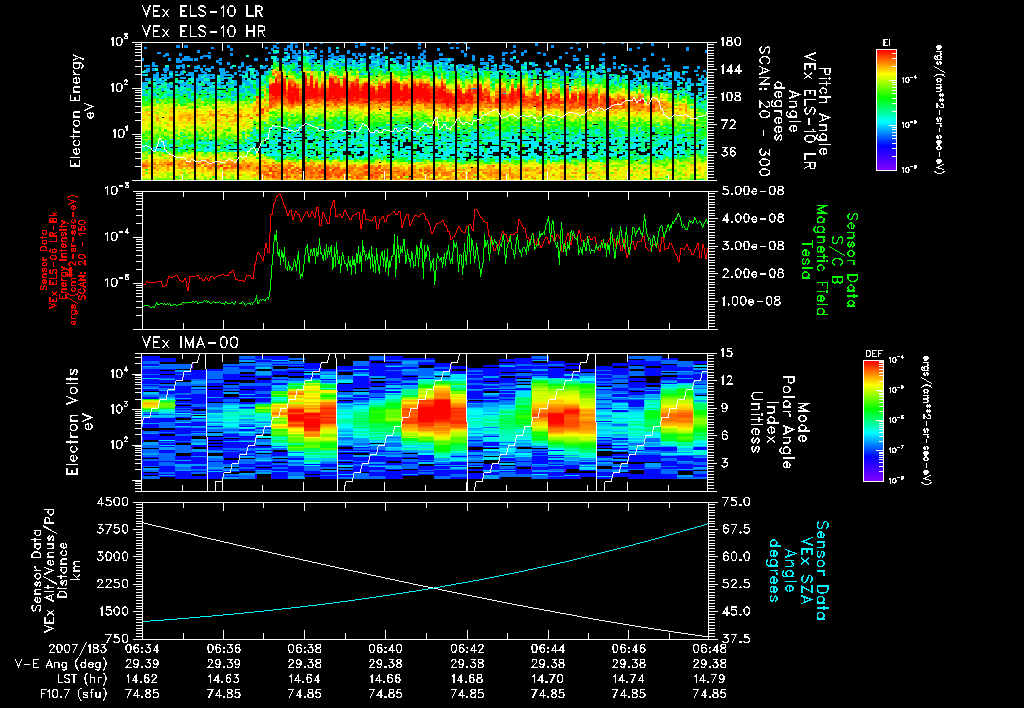Image resolution: width=1024 pixels, height=708 pixels.
Task: Click the 'Electron Energy eV' axis label
Action: pyautogui.click(x=83, y=111)
